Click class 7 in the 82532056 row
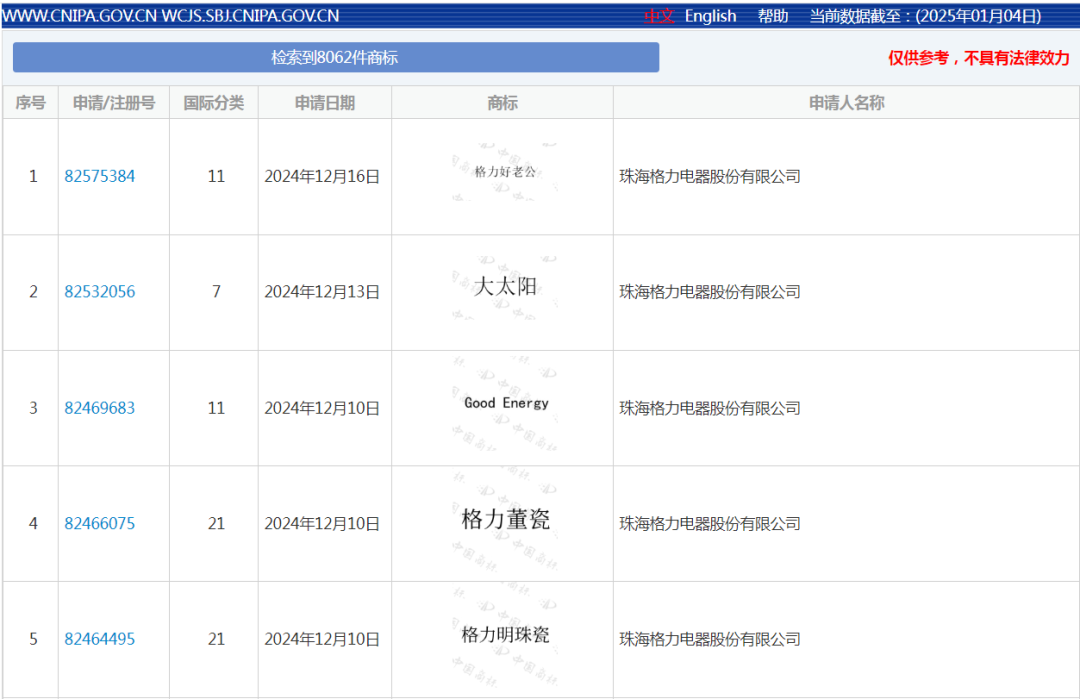1080x699 pixels. tap(216, 292)
